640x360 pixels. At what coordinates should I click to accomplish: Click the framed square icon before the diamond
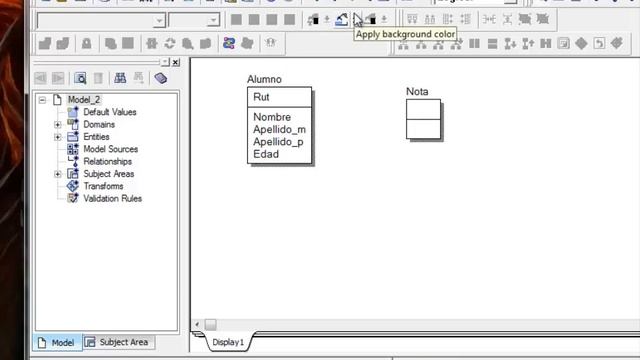[x=564, y=43]
